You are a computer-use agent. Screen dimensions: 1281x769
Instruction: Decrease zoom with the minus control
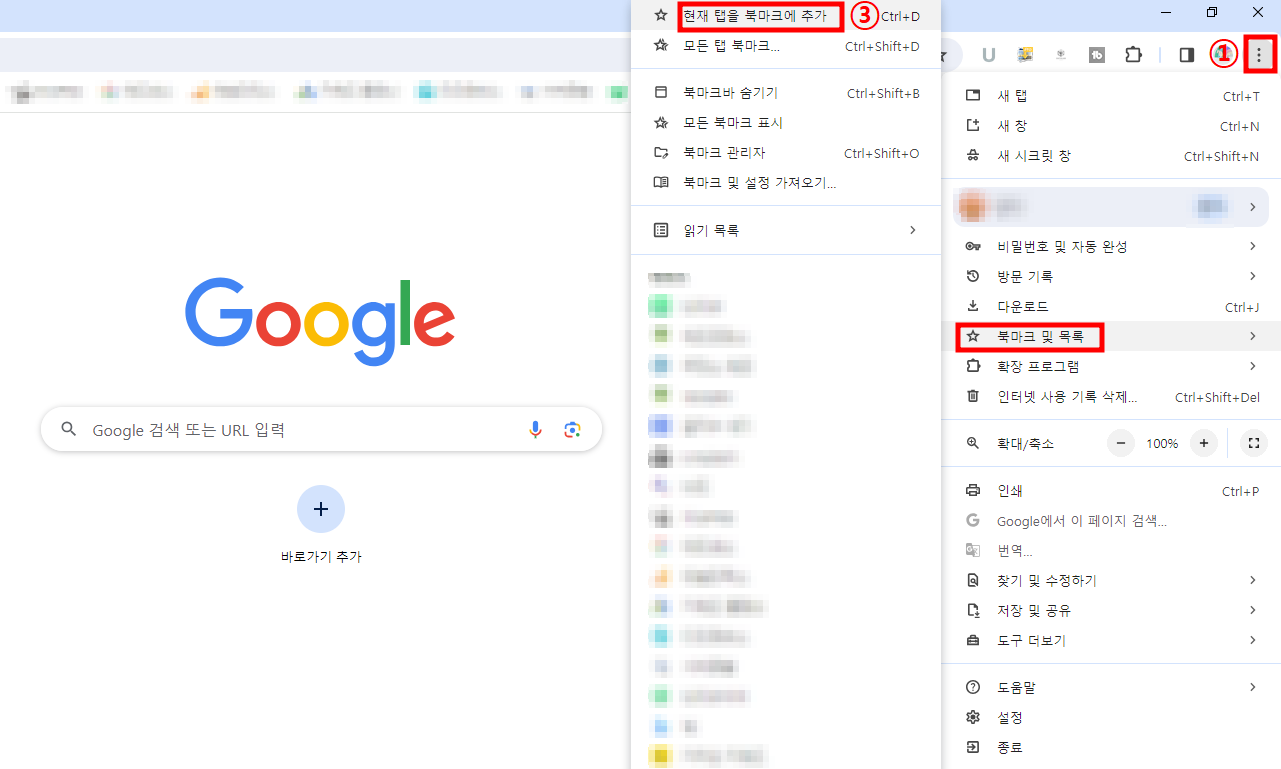(1120, 443)
